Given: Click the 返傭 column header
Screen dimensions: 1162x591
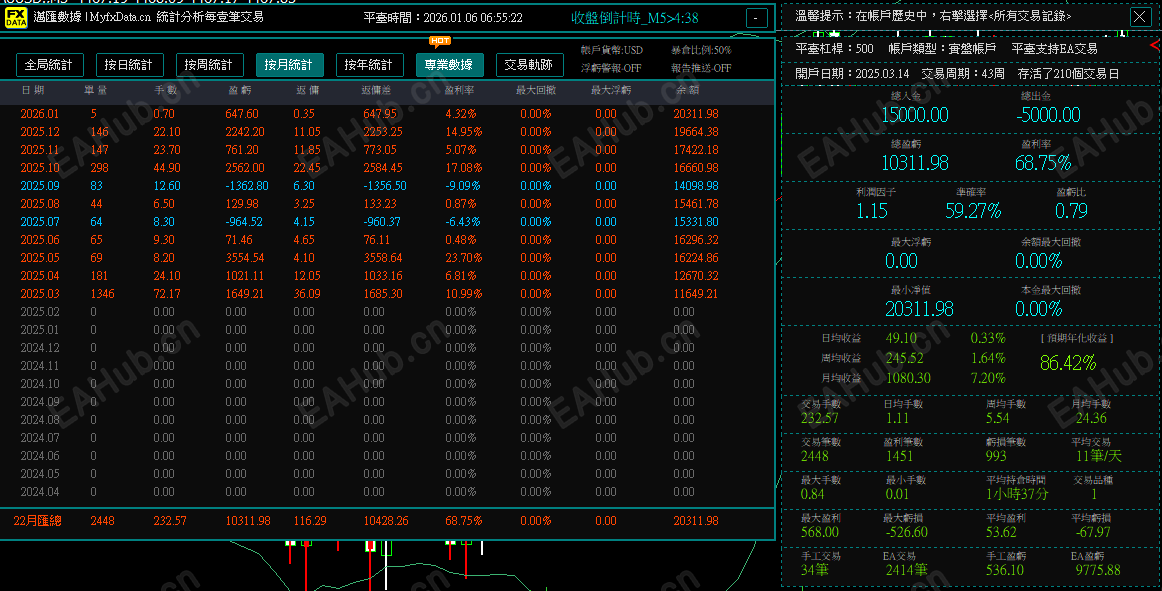Looking at the screenshot, I should pyautogui.click(x=308, y=90).
